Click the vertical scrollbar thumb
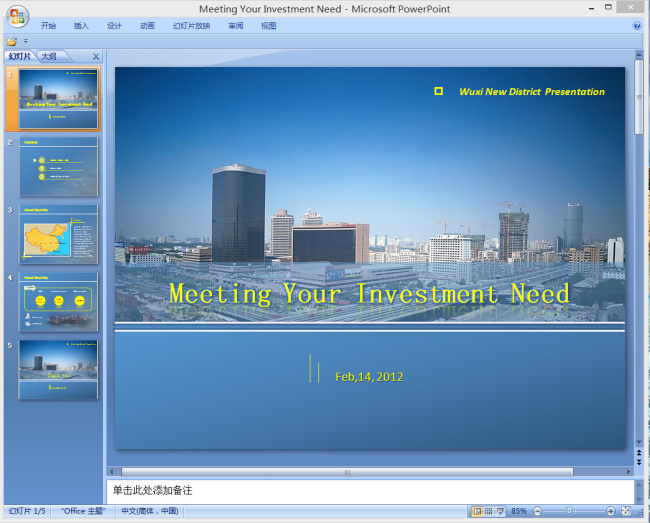Image resolution: width=650 pixels, height=523 pixels. (x=639, y=97)
